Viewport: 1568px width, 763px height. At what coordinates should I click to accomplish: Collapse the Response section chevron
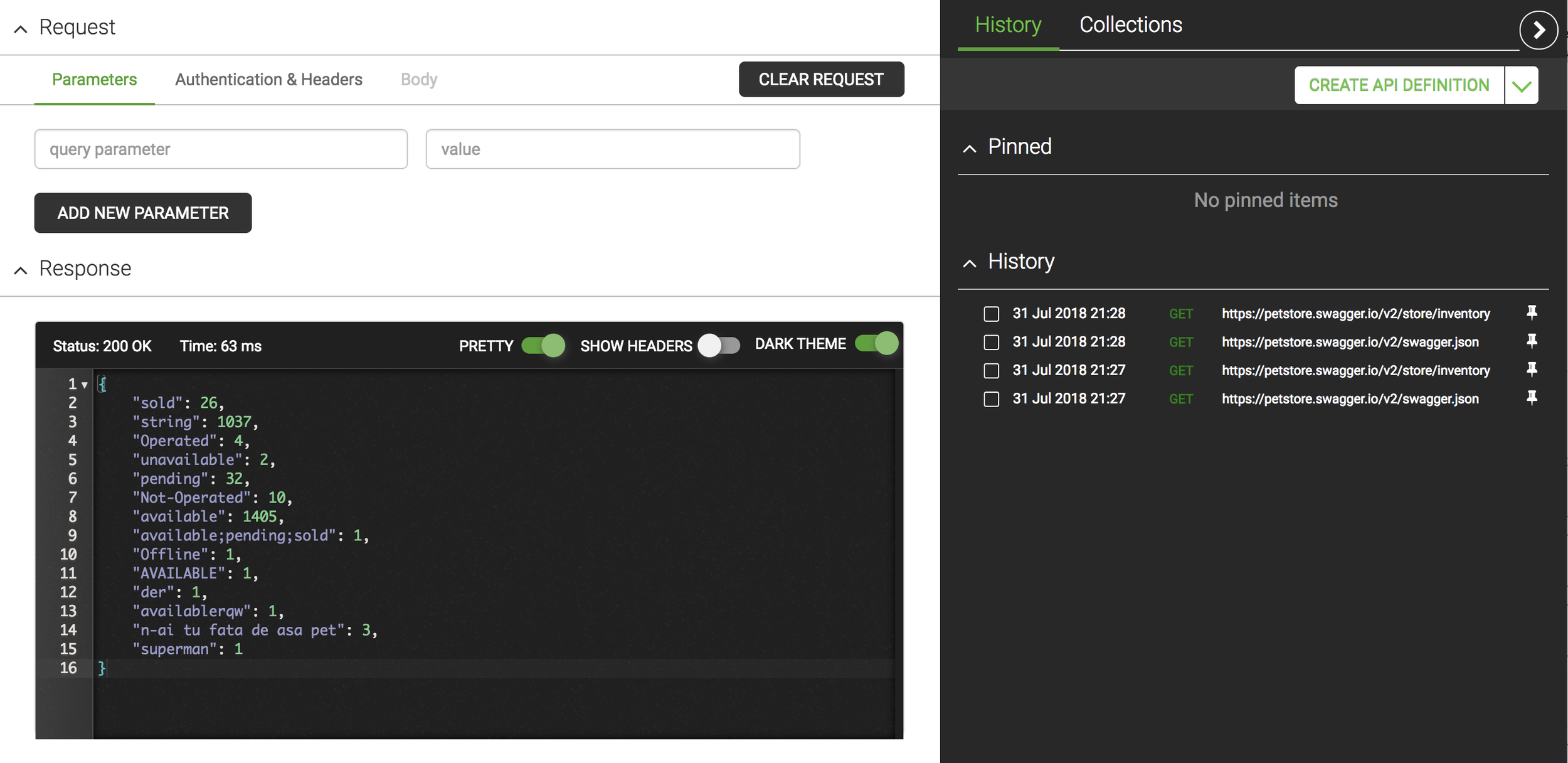pos(21,270)
